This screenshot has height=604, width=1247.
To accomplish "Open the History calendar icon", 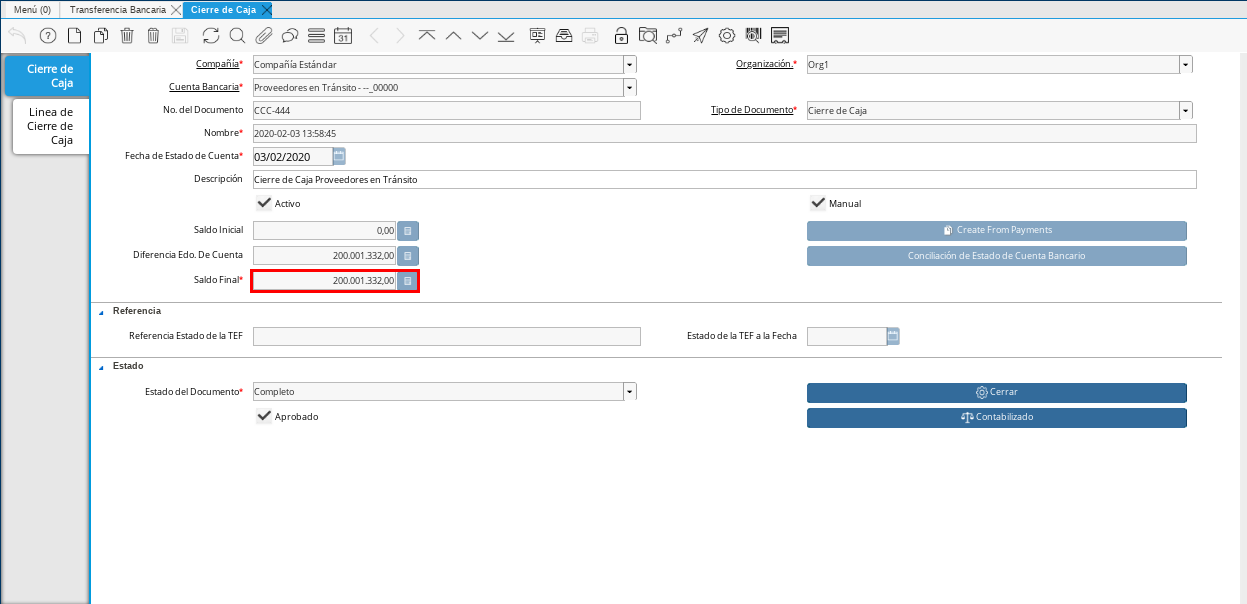I will pos(343,36).
